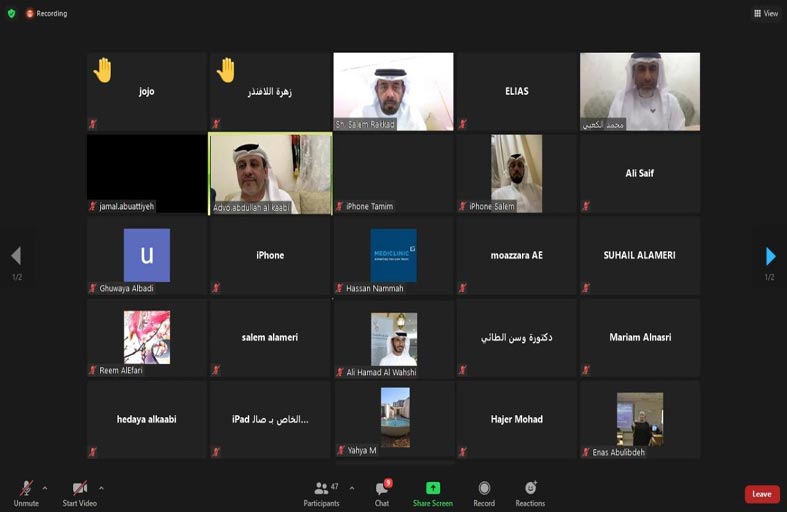Select Hassan Nammah's Mediclinic tile
Image resolution: width=787 pixels, height=512 pixels.
coord(394,255)
